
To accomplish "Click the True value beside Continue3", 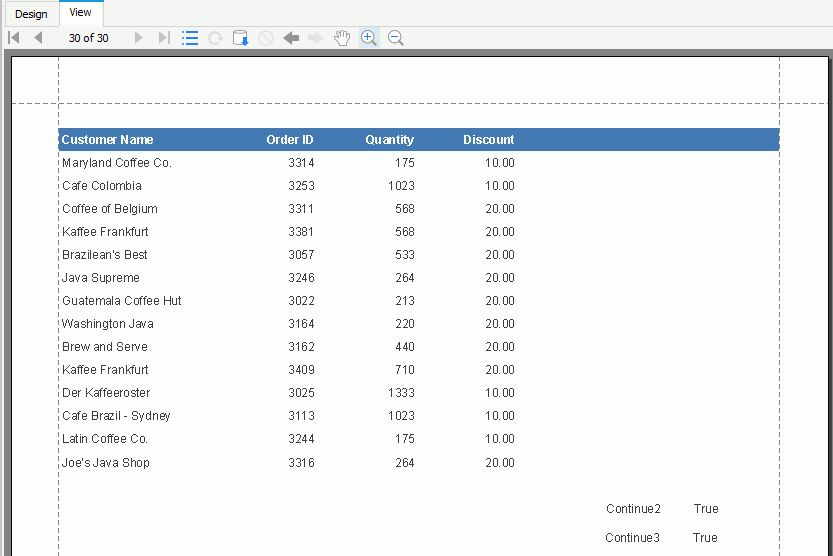I will [x=705, y=538].
